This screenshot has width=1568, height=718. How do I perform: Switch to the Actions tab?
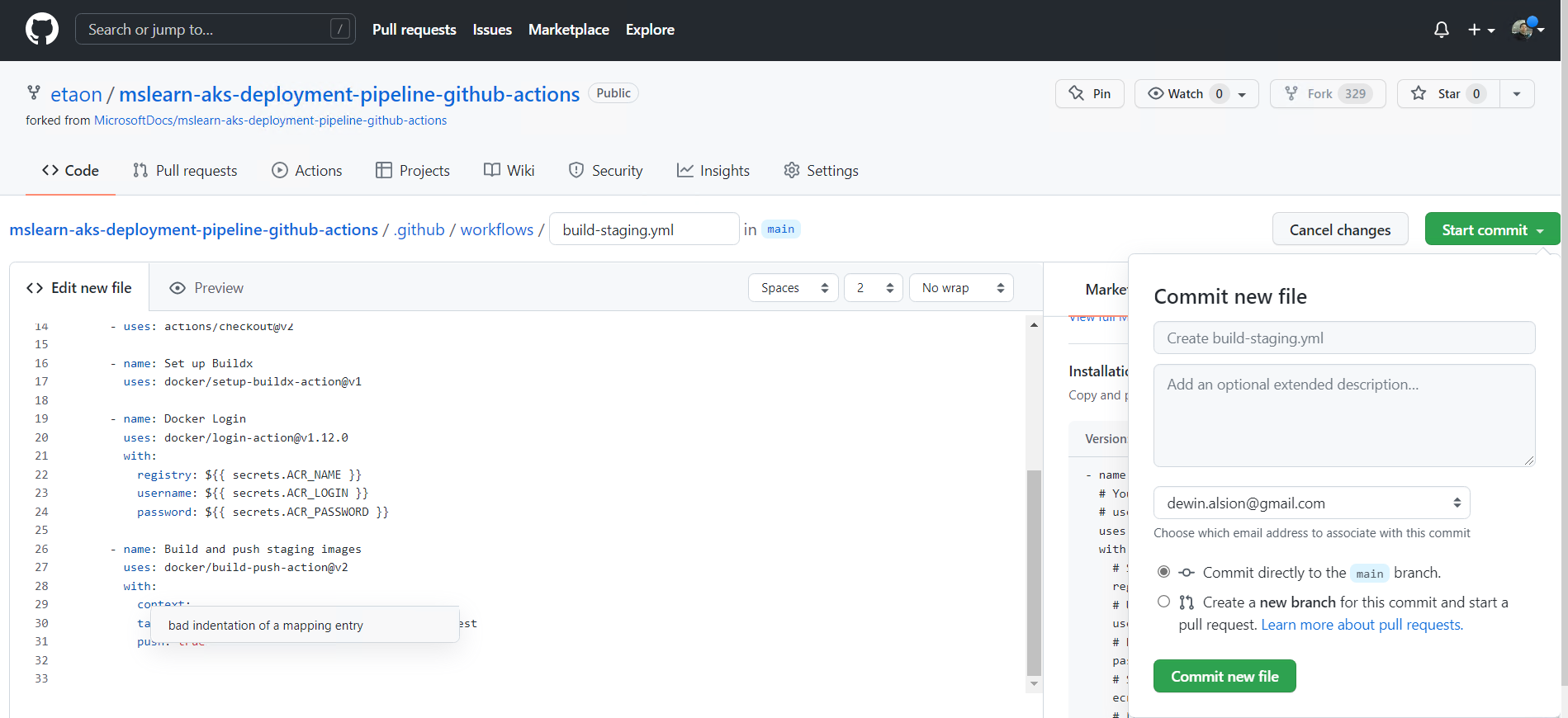[x=306, y=170]
